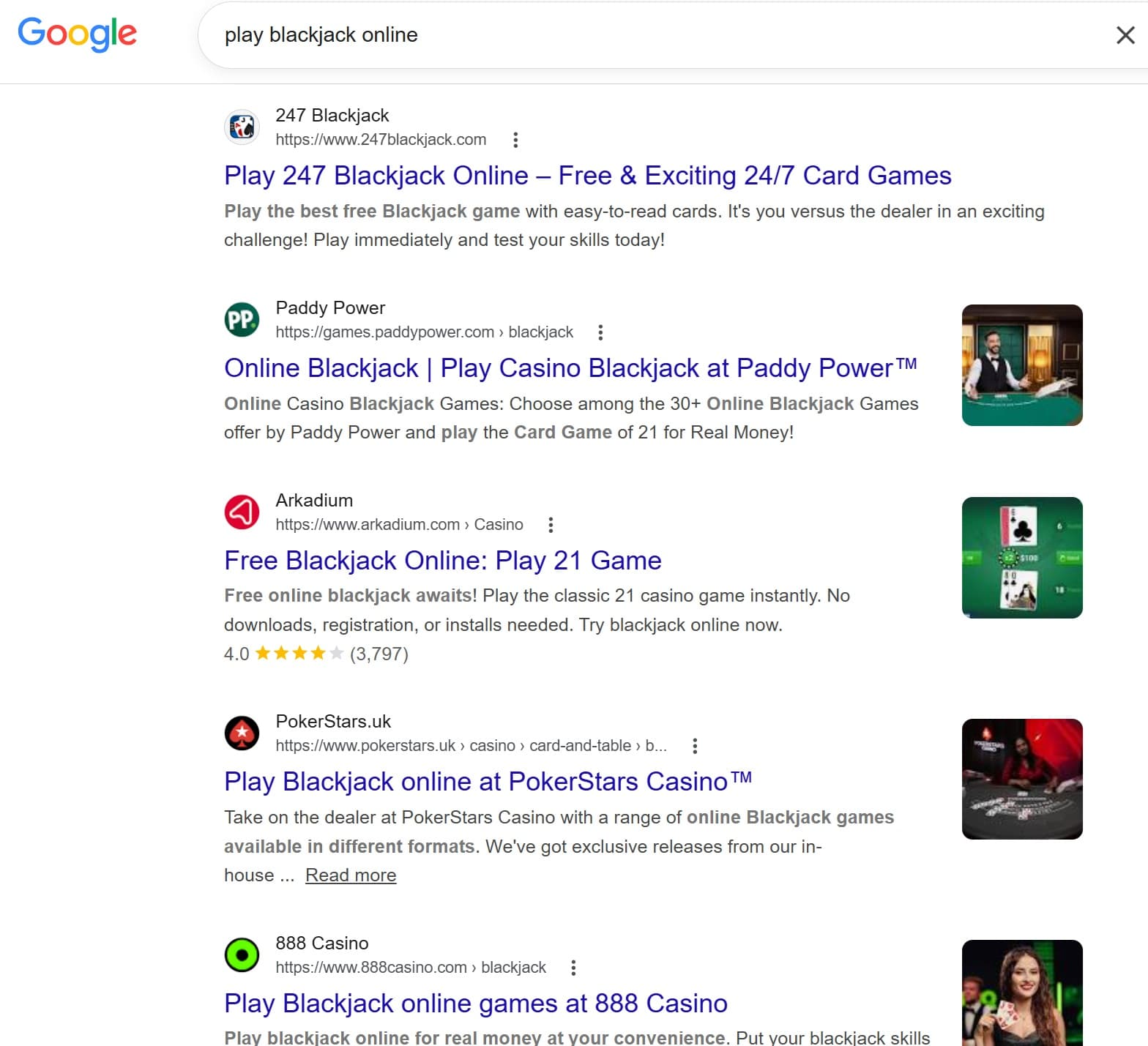
Task: Click the Arkadium red favicon
Action: [242, 512]
